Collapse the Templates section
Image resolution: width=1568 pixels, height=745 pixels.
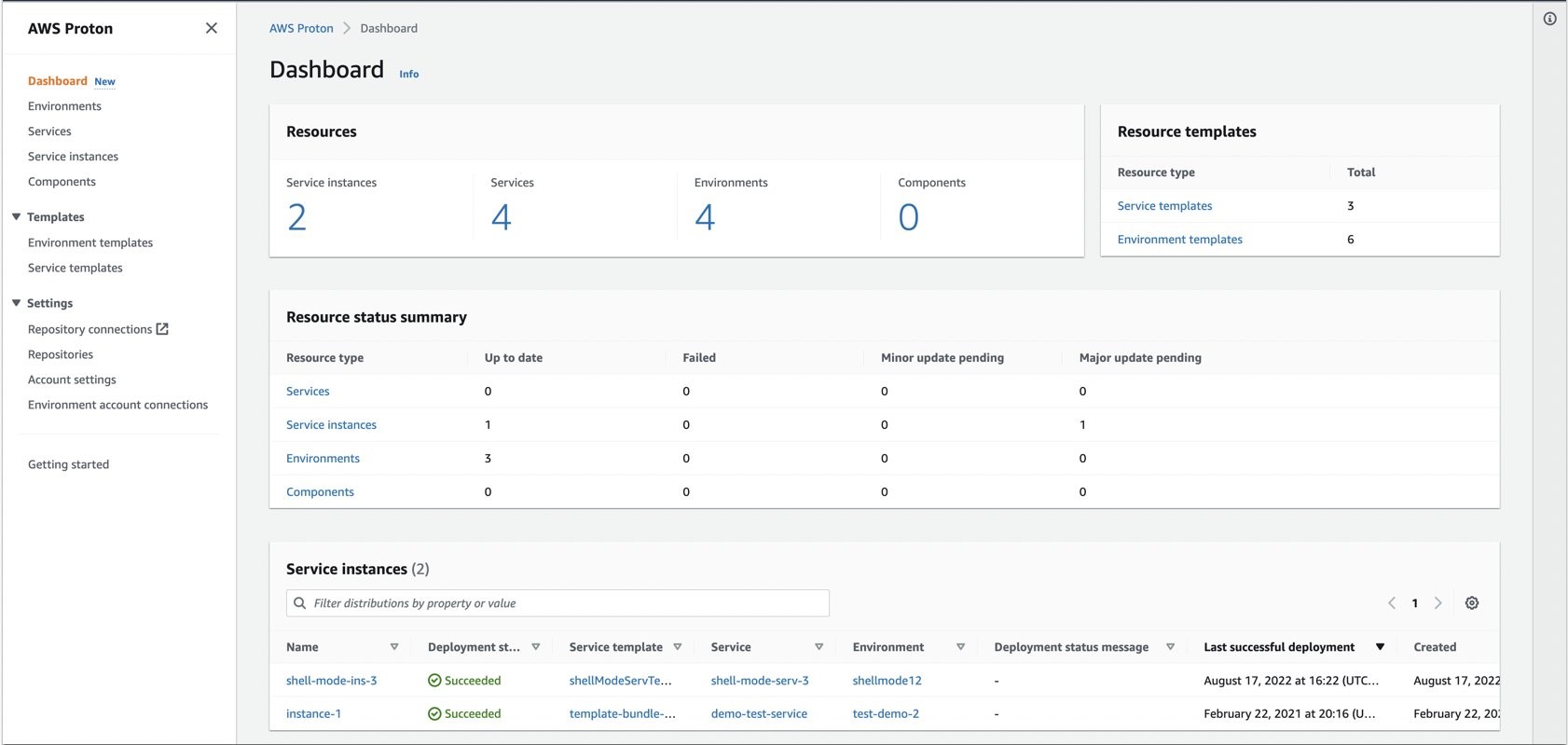(16, 216)
